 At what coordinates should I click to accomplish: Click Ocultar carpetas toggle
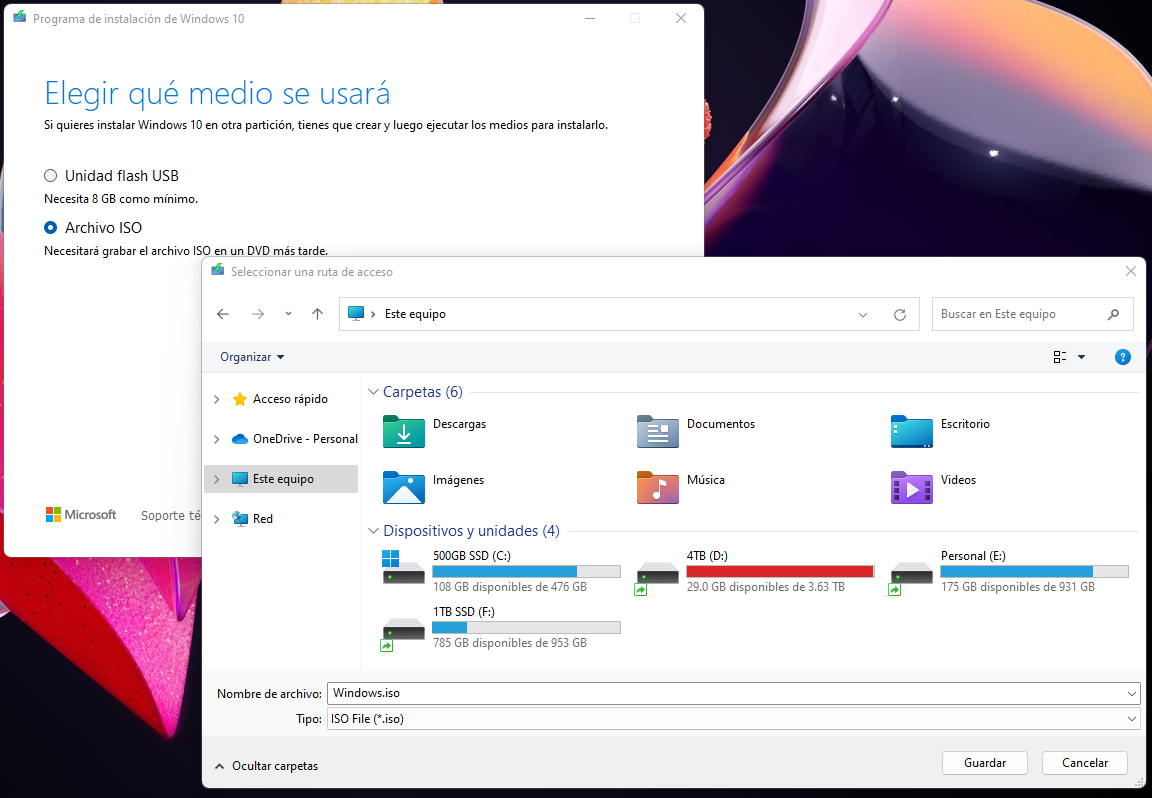point(267,766)
